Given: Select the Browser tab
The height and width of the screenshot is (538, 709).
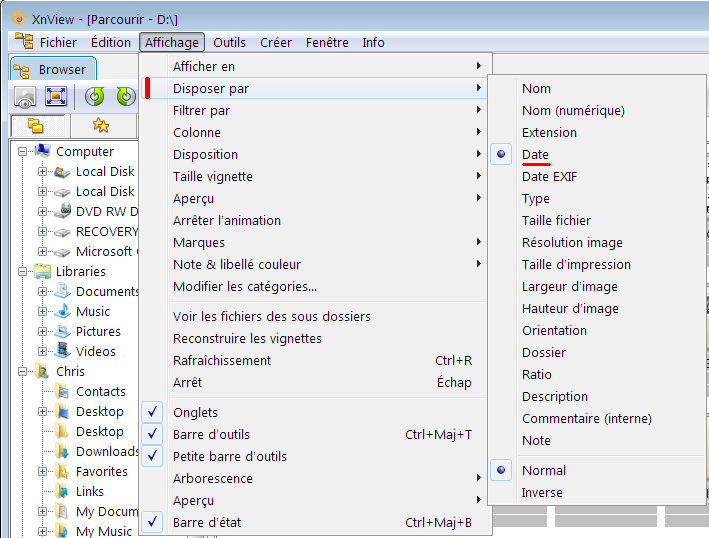Looking at the screenshot, I should click(53, 69).
